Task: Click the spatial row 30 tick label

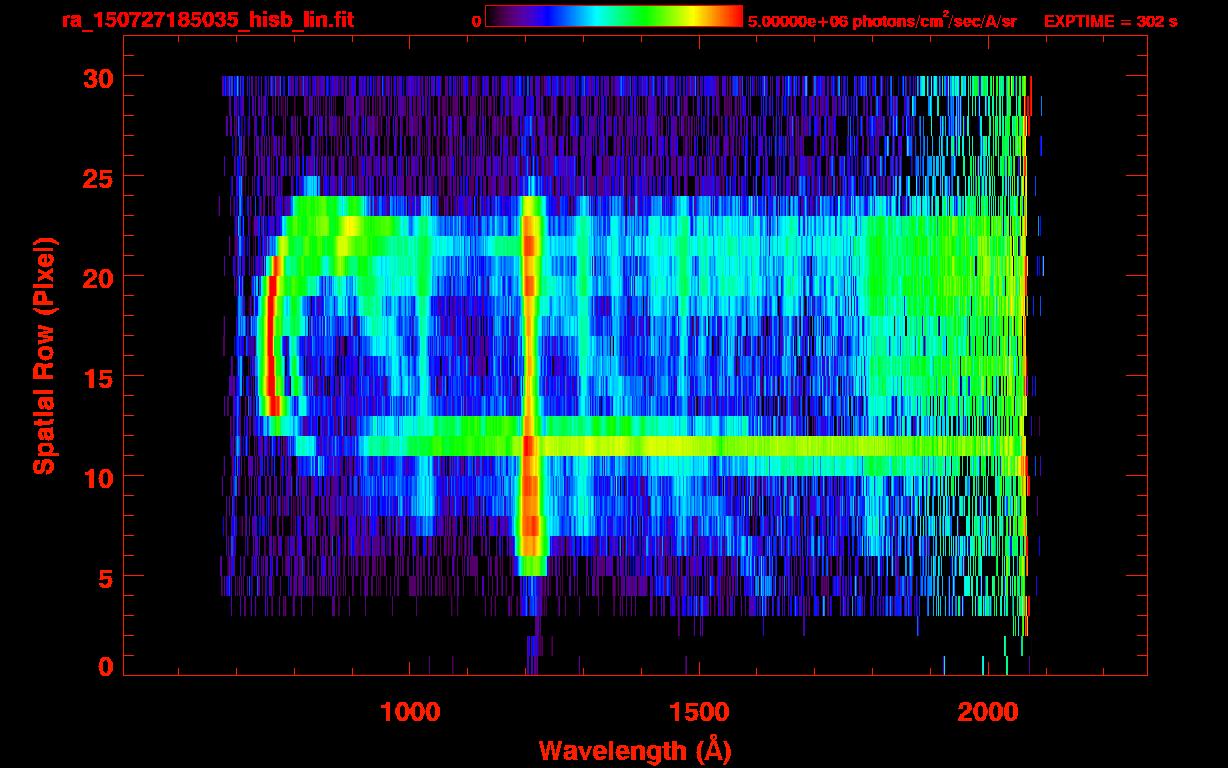Action: [x=98, y=77]
